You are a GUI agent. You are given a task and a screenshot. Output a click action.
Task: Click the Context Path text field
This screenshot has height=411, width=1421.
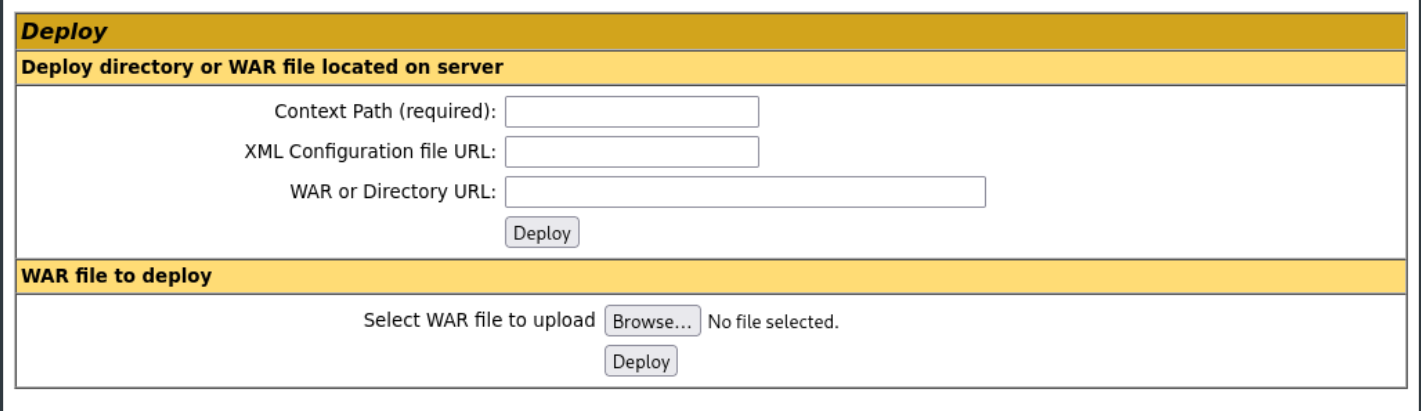pos(632,112)
